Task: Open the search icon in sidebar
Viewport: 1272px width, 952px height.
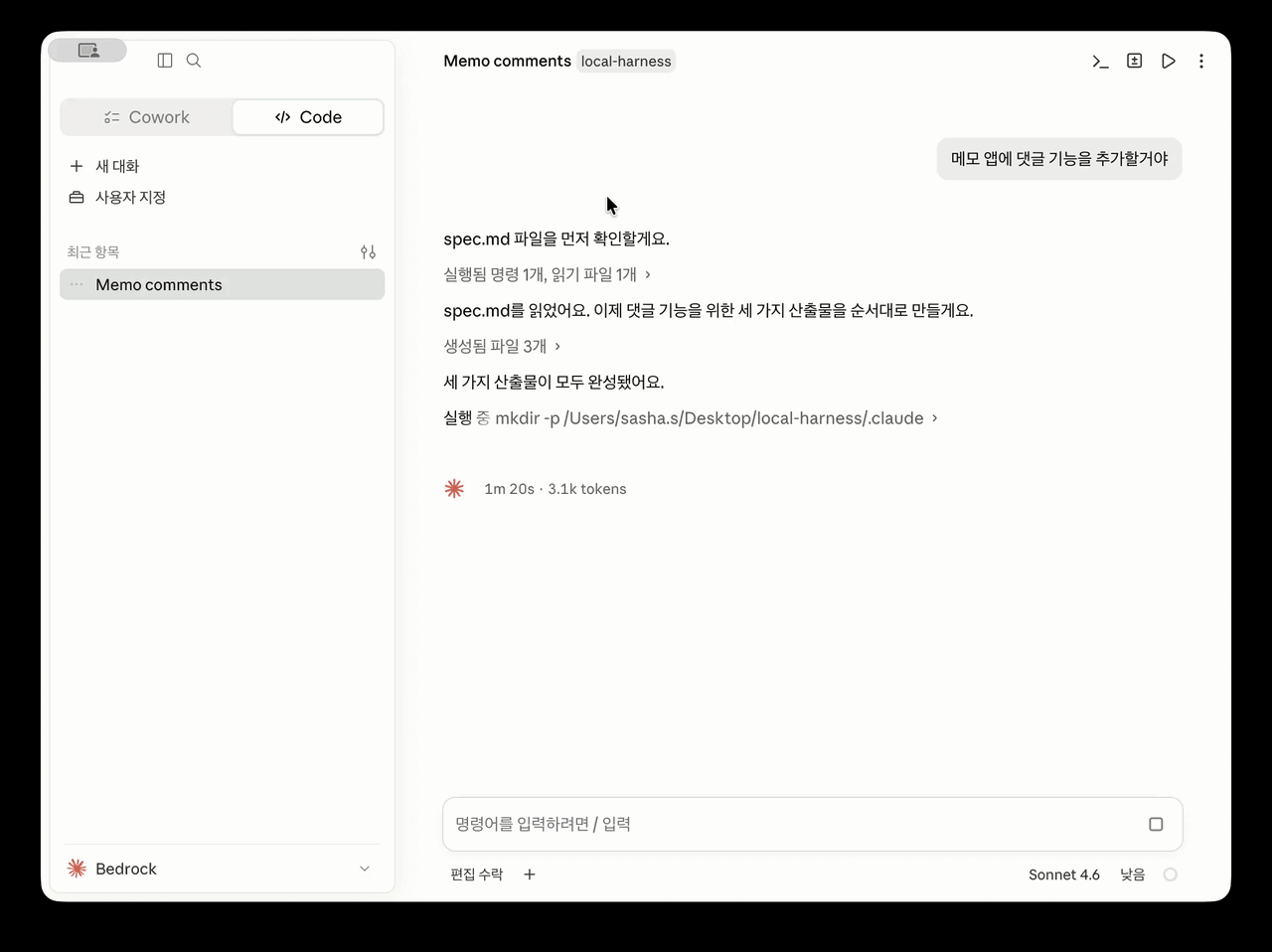Action: pos(194,61)
